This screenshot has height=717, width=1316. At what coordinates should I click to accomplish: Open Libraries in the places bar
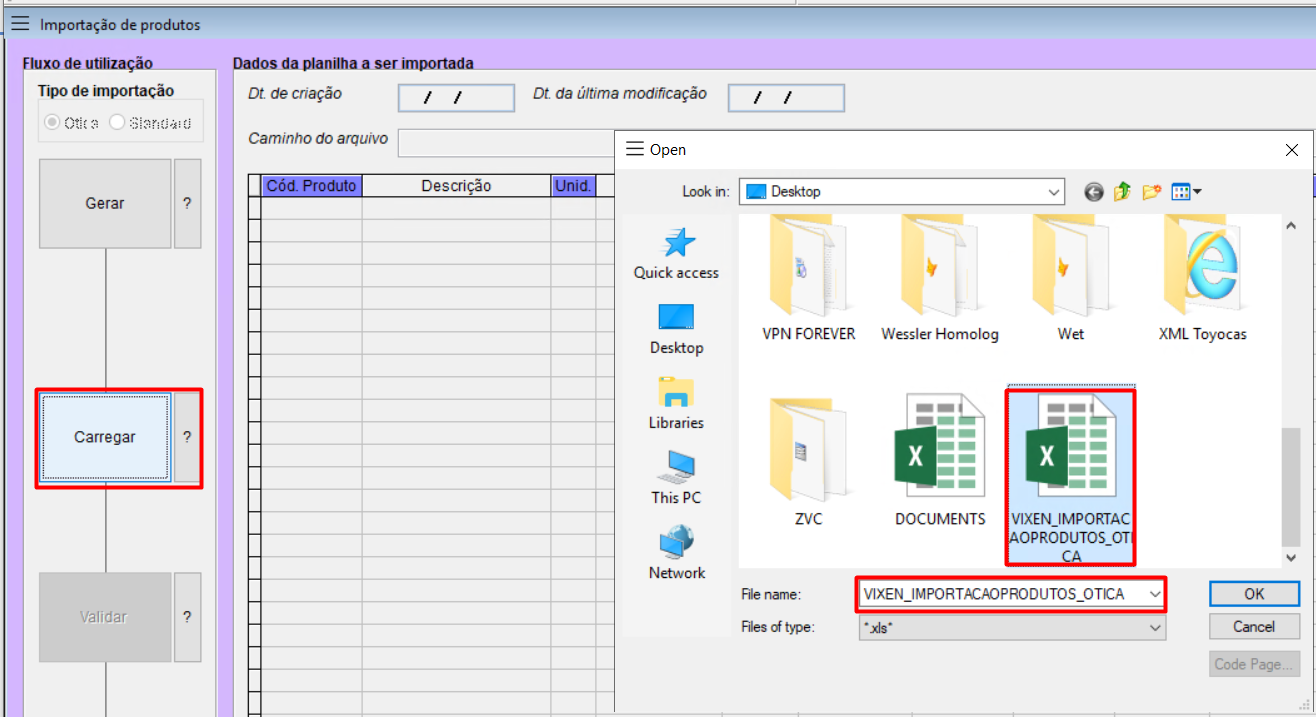point(676,402)
